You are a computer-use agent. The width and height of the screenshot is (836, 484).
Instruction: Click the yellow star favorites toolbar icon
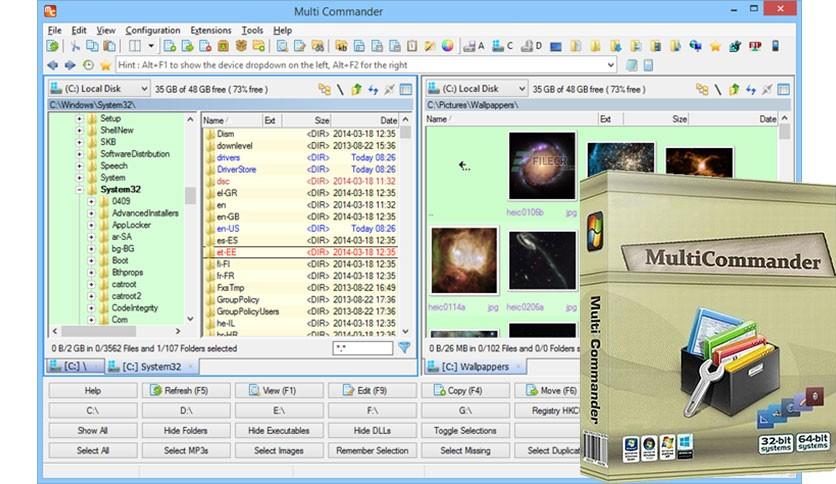[715, 46]
